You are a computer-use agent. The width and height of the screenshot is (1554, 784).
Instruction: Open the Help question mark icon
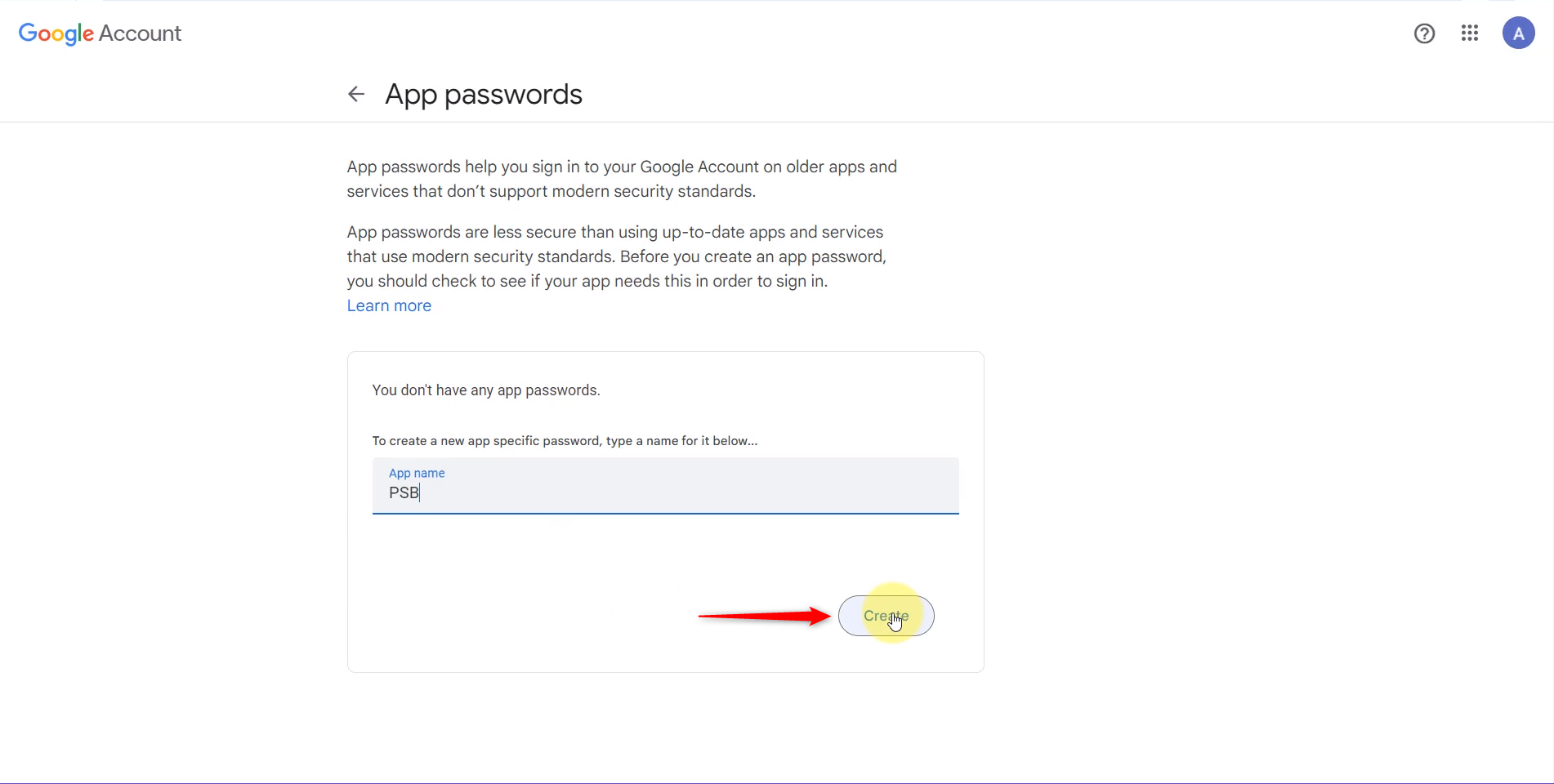click(1424, 33)
